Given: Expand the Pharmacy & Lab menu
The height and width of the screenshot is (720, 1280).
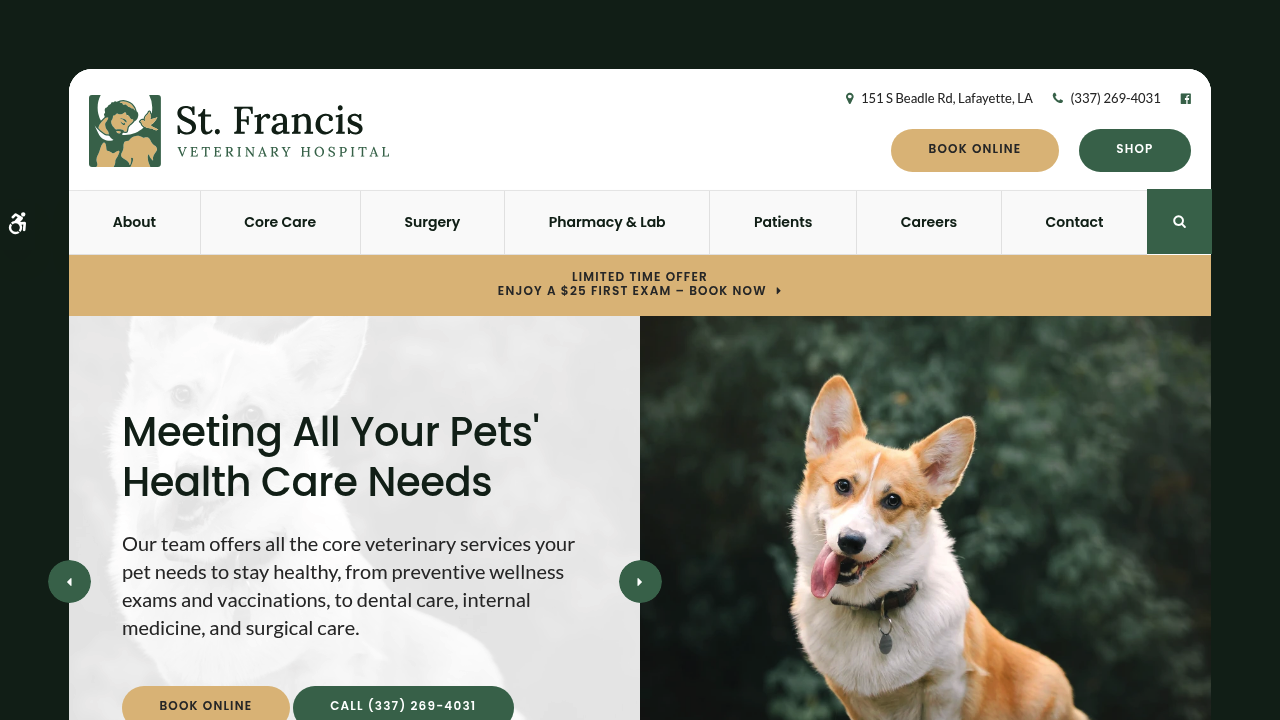Looking at the screenshot, I should coord(607,222).
